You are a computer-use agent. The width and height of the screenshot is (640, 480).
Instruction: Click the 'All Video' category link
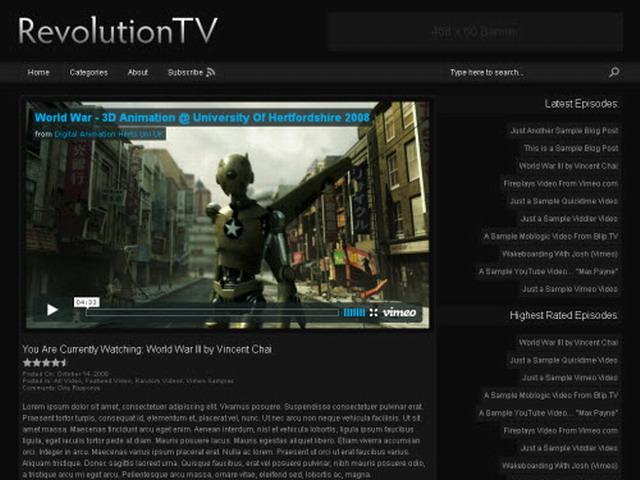(x=67, y=381)
